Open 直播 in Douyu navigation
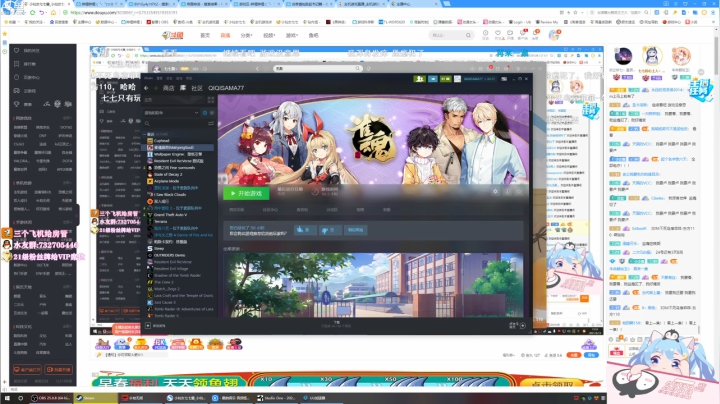This screenshot has width=720, height=404. tap(225, 35)
